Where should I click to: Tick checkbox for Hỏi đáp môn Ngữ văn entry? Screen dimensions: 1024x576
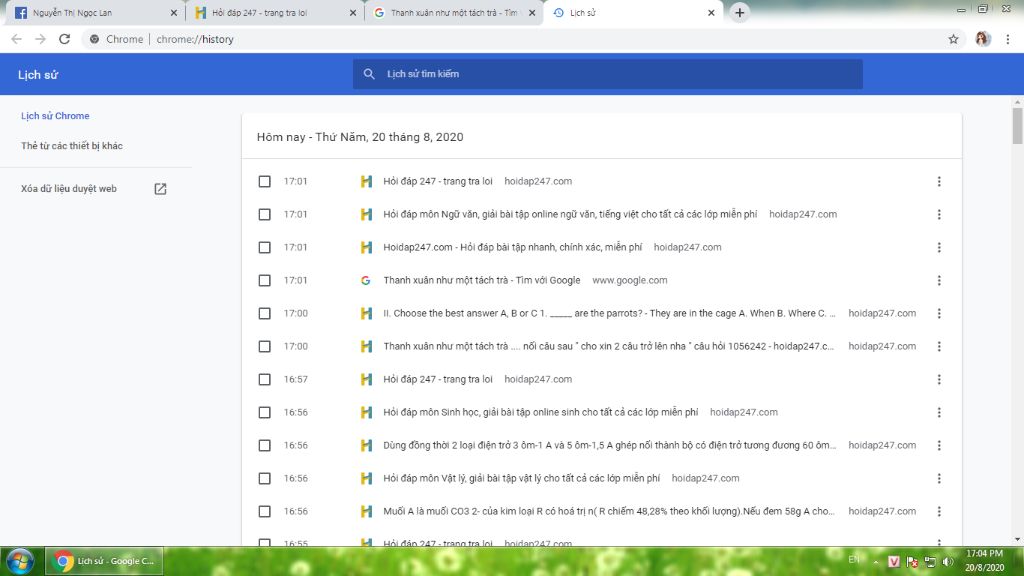[x=264, y=214]
